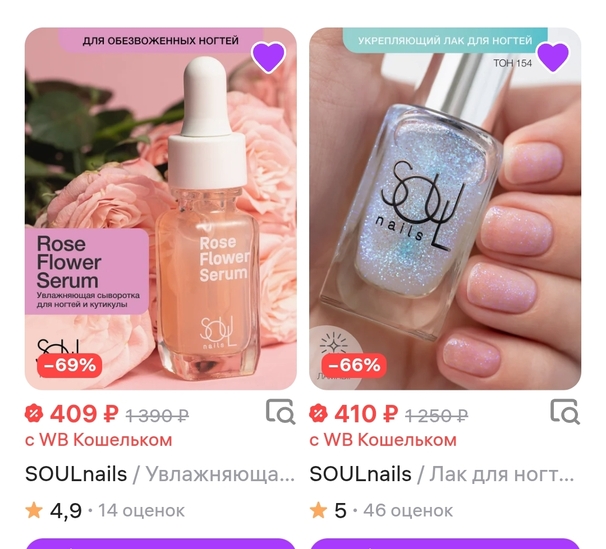
Task: Tap the -69% discount label
Action: [x=70, y=365]
